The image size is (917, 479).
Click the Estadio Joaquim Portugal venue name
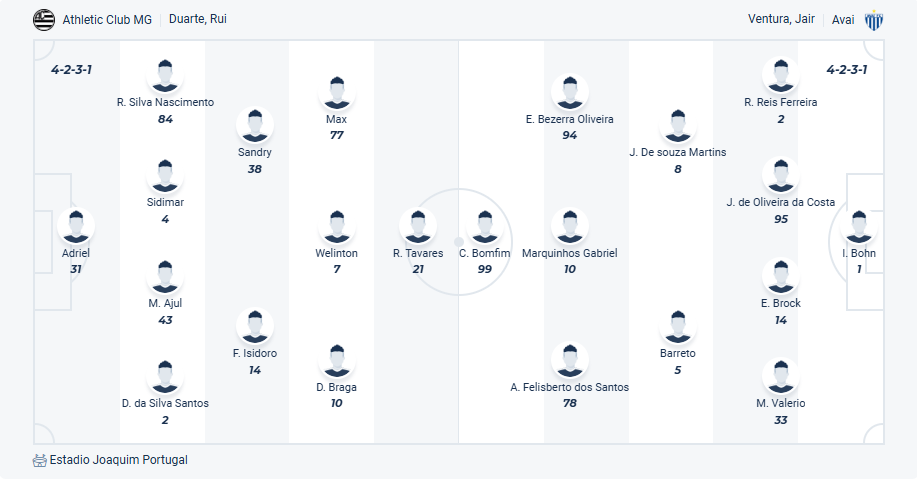pos(118,460)
